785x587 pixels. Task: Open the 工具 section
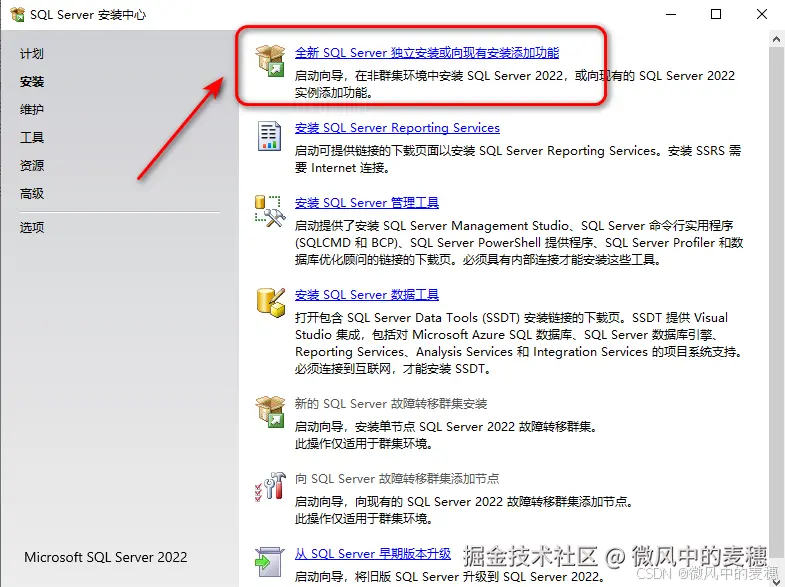32,138
